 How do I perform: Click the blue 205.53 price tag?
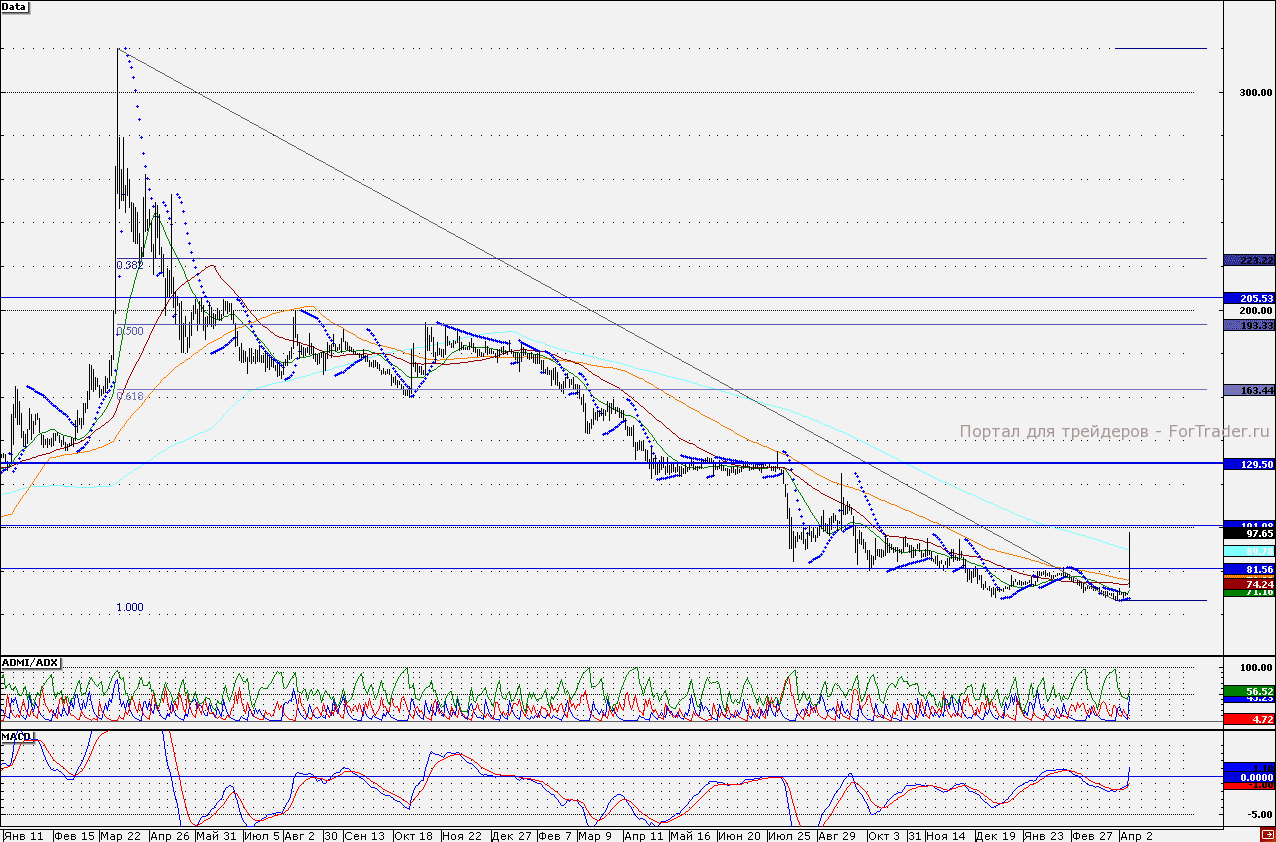[x=1248, y=298]
